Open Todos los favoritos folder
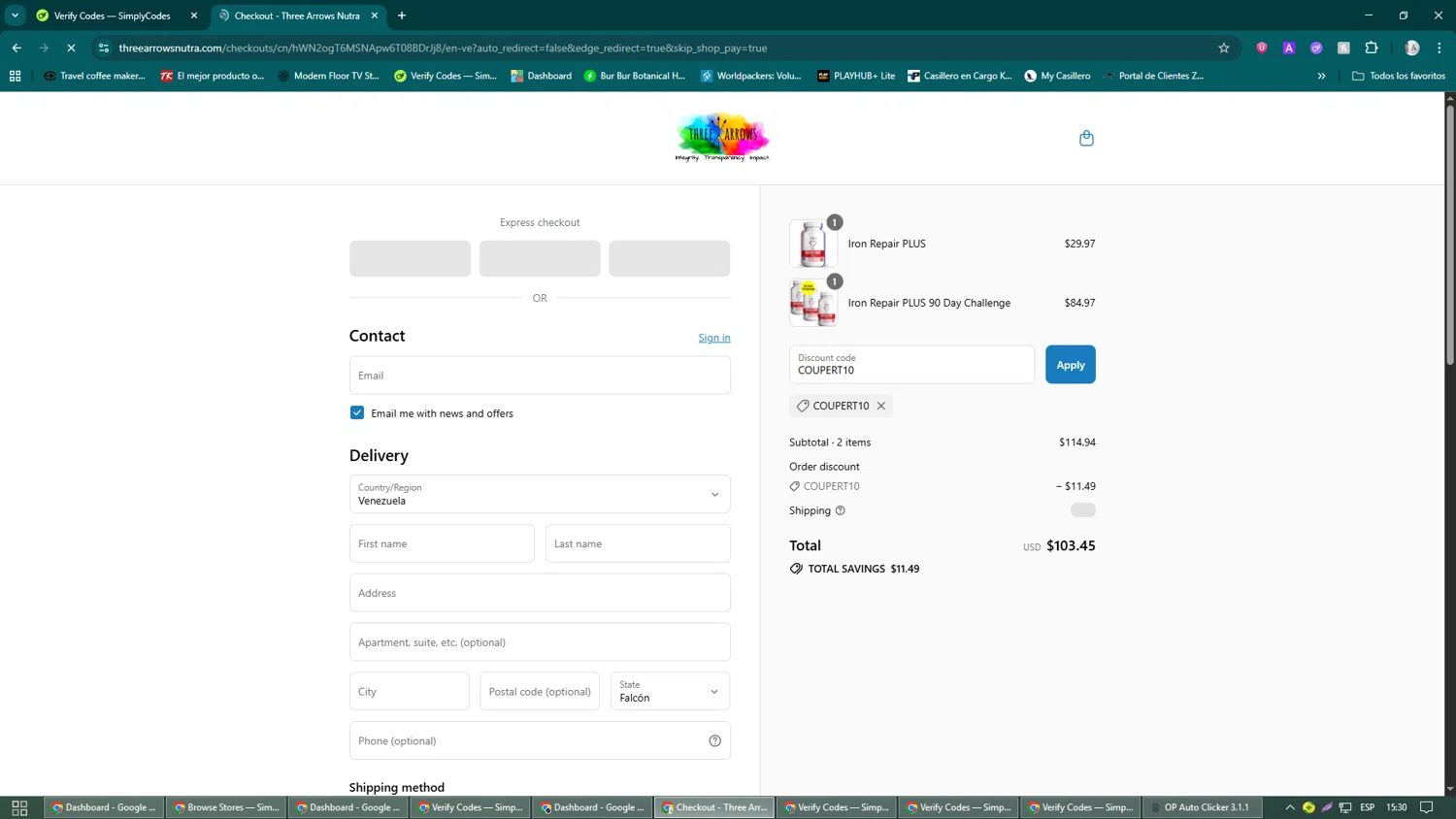Screen dimensions: 1456x819 [x=1399, y=76]
